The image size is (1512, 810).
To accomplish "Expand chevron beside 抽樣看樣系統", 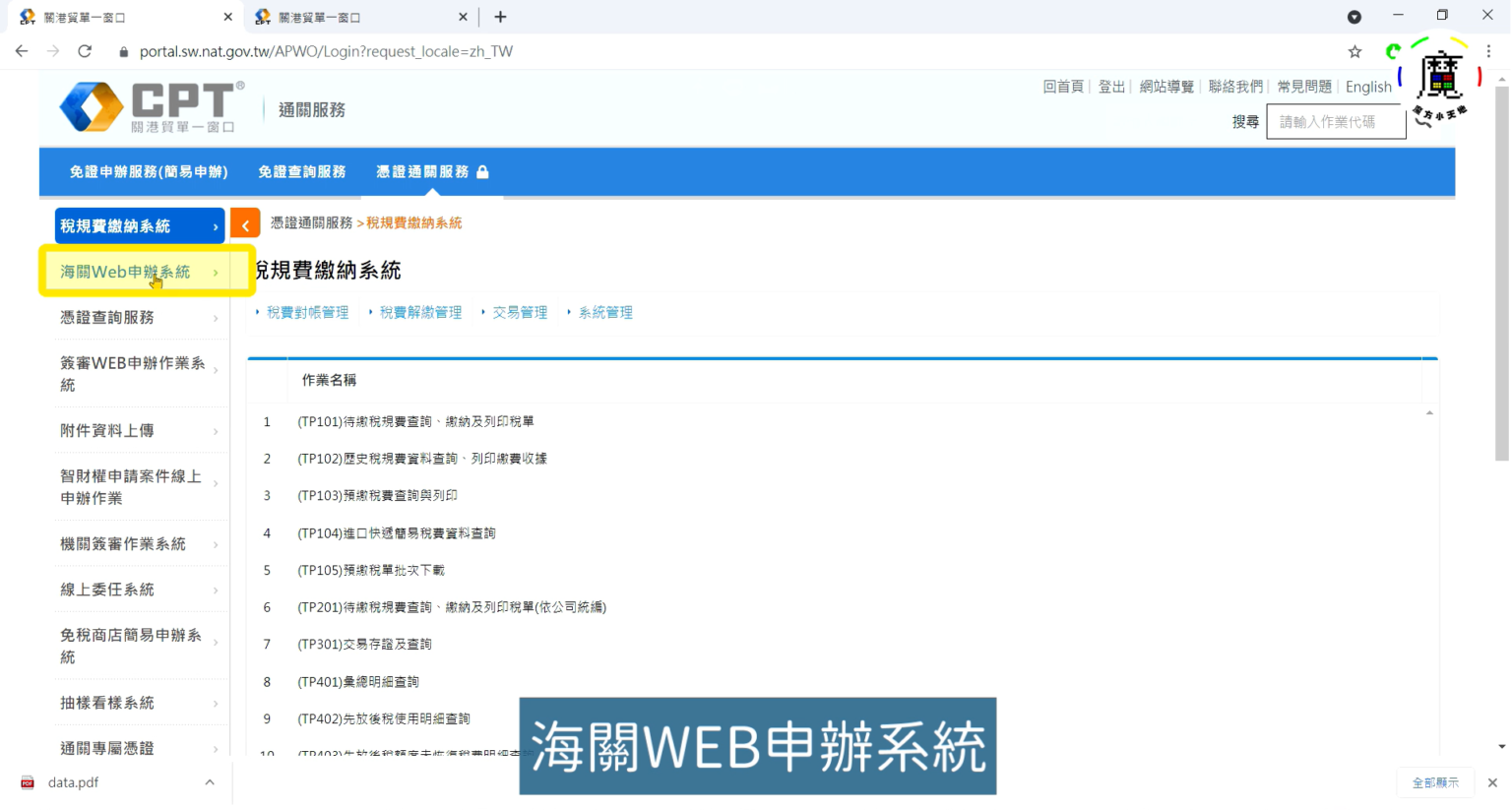I will point(216,704).
